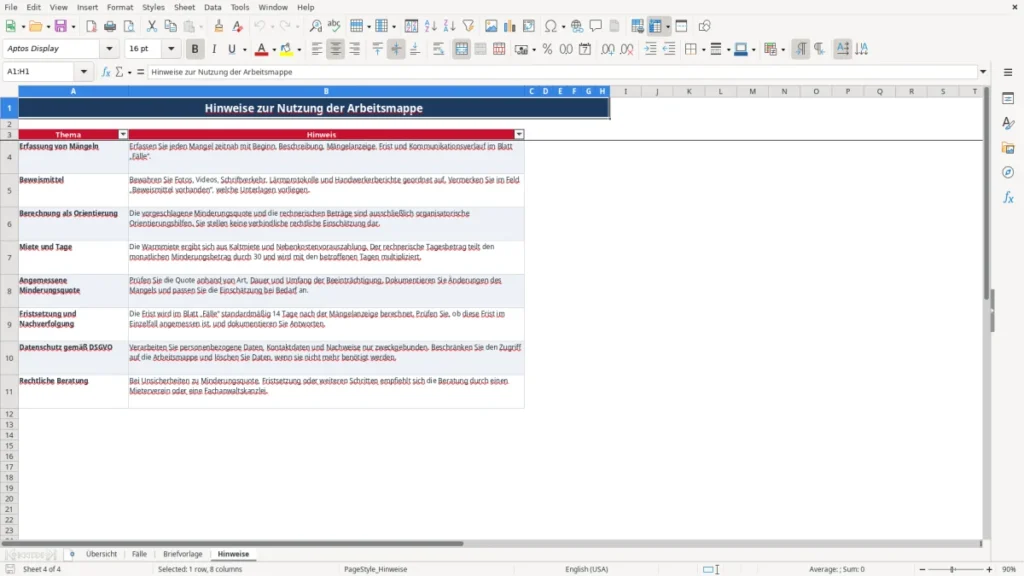The width and height of the screenshot is (1024, 576).
Task: Click the Print icon
Action: [110, 26]
